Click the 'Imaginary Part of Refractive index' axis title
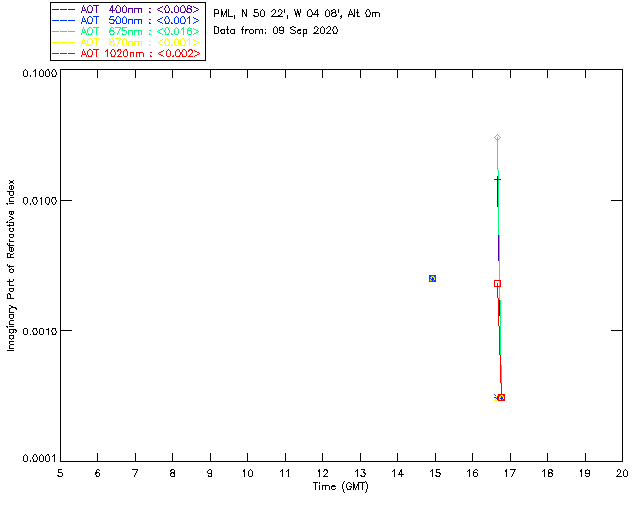The height and width of the screenshot is (512, 640). coord(11,265)
